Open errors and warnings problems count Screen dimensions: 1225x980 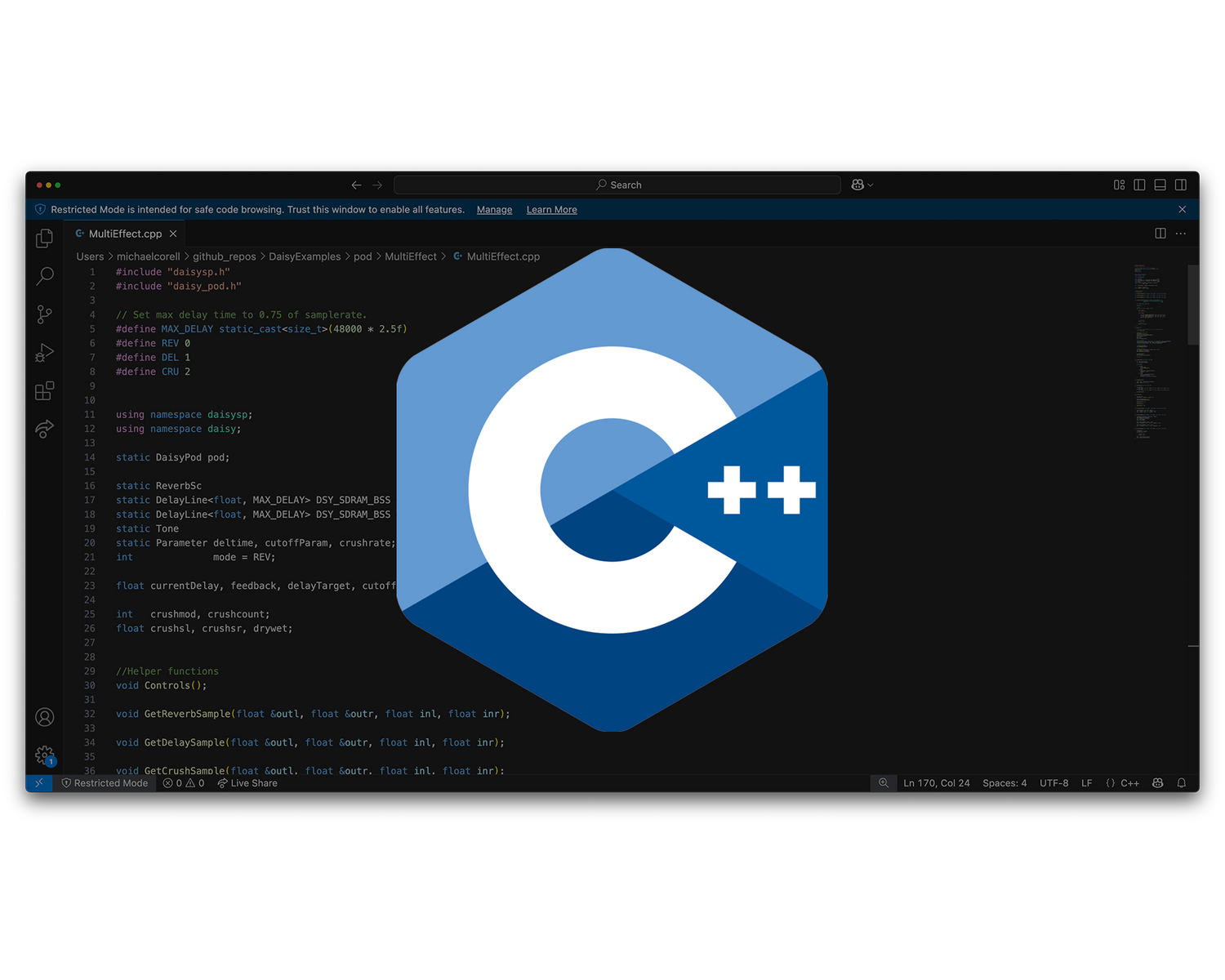pyautogui.click(x=184, y=783)
